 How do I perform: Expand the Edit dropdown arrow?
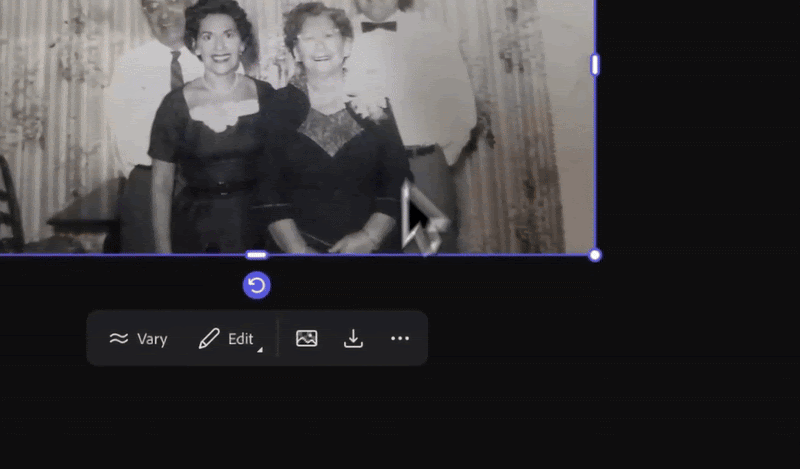(260, 350)
